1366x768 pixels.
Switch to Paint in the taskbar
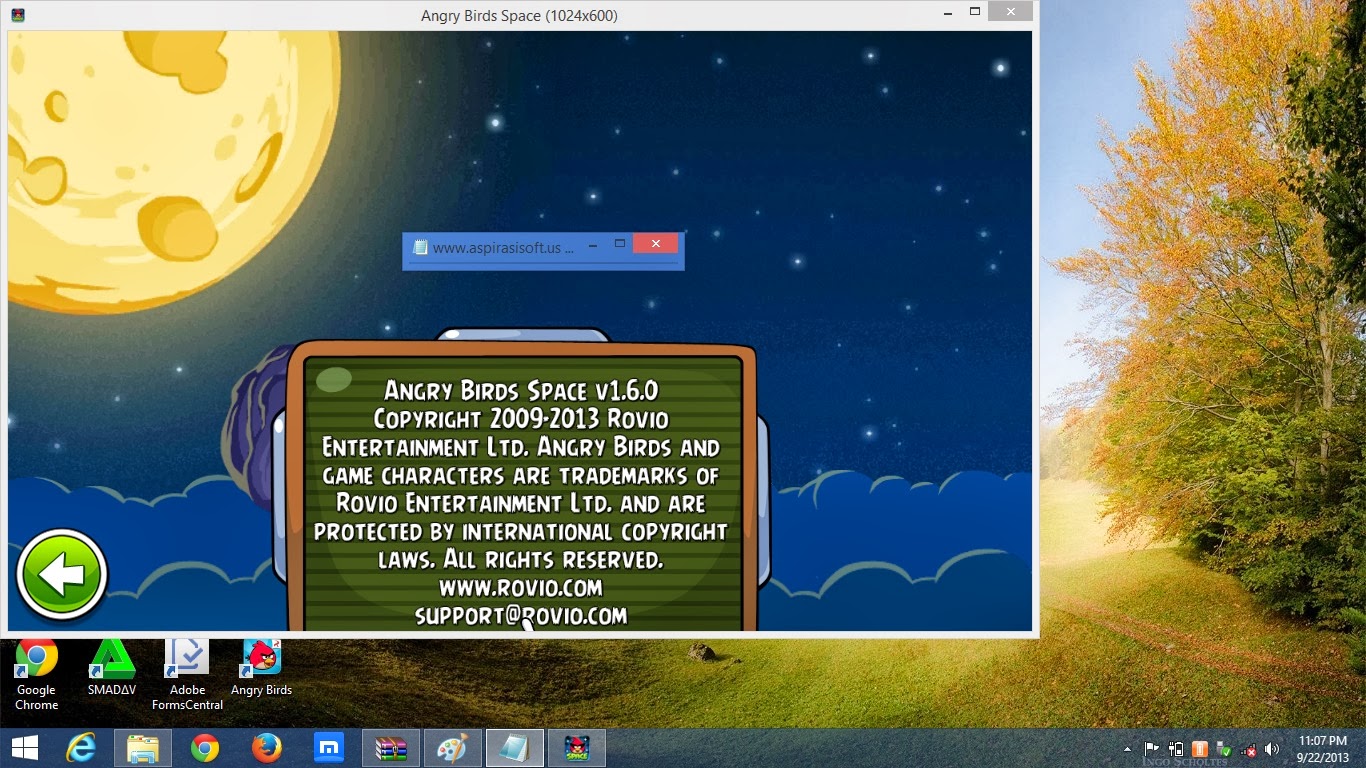[x=453, y=748]
